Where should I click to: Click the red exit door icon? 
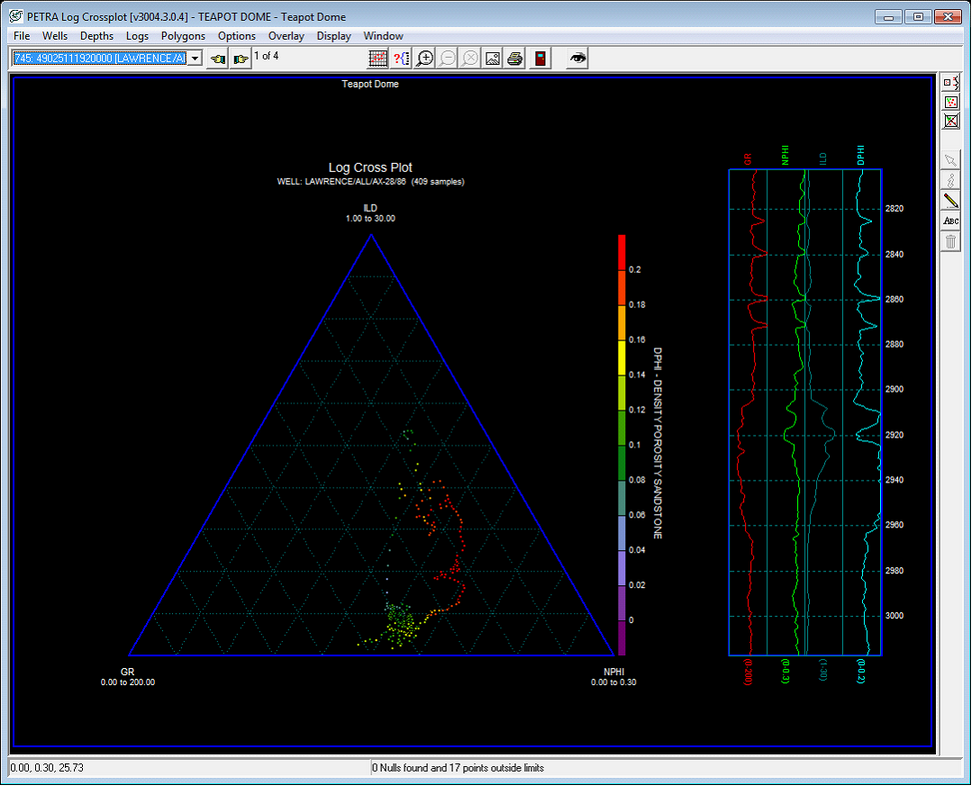(x=540, y=59)
